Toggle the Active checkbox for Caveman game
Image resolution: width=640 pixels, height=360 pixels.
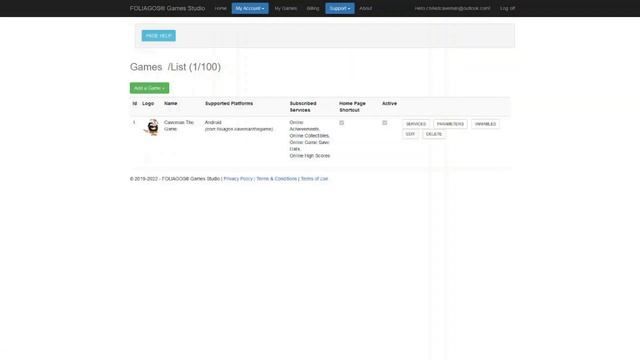pyautogui.click(x=384, y=122)
